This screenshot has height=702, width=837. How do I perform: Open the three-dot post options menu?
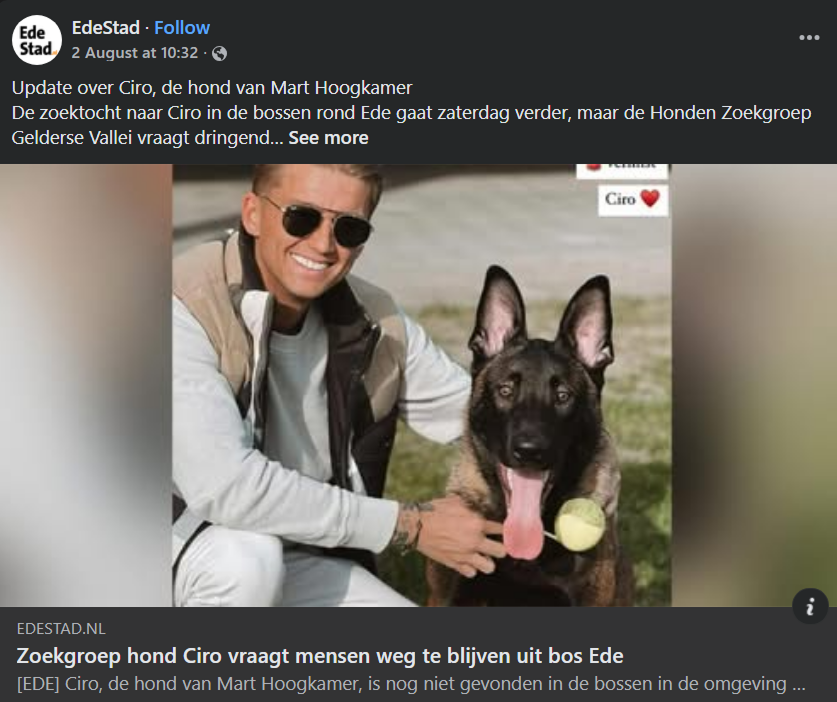(809, 37)
